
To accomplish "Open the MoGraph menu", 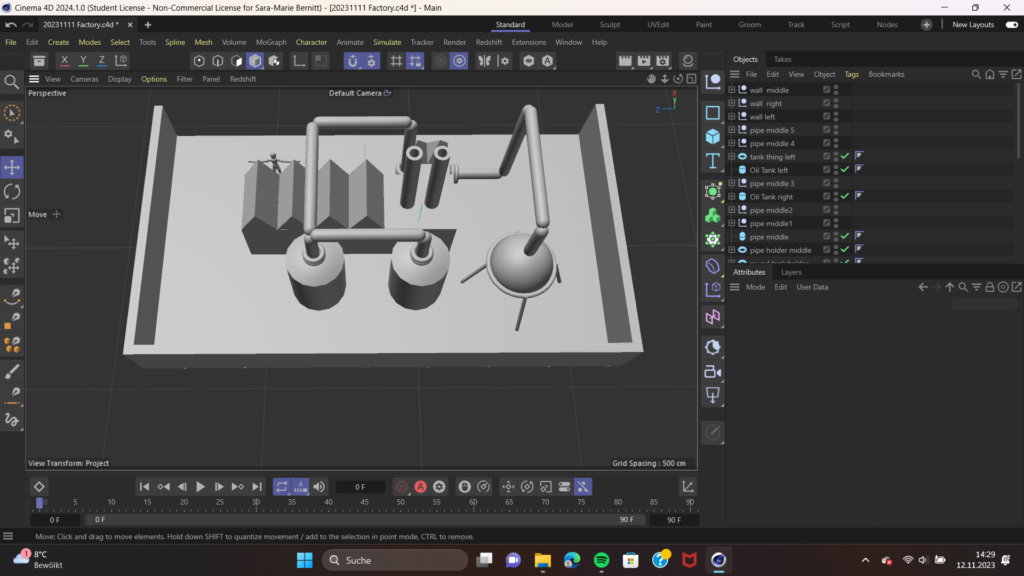I will click(x=271, y=42).
